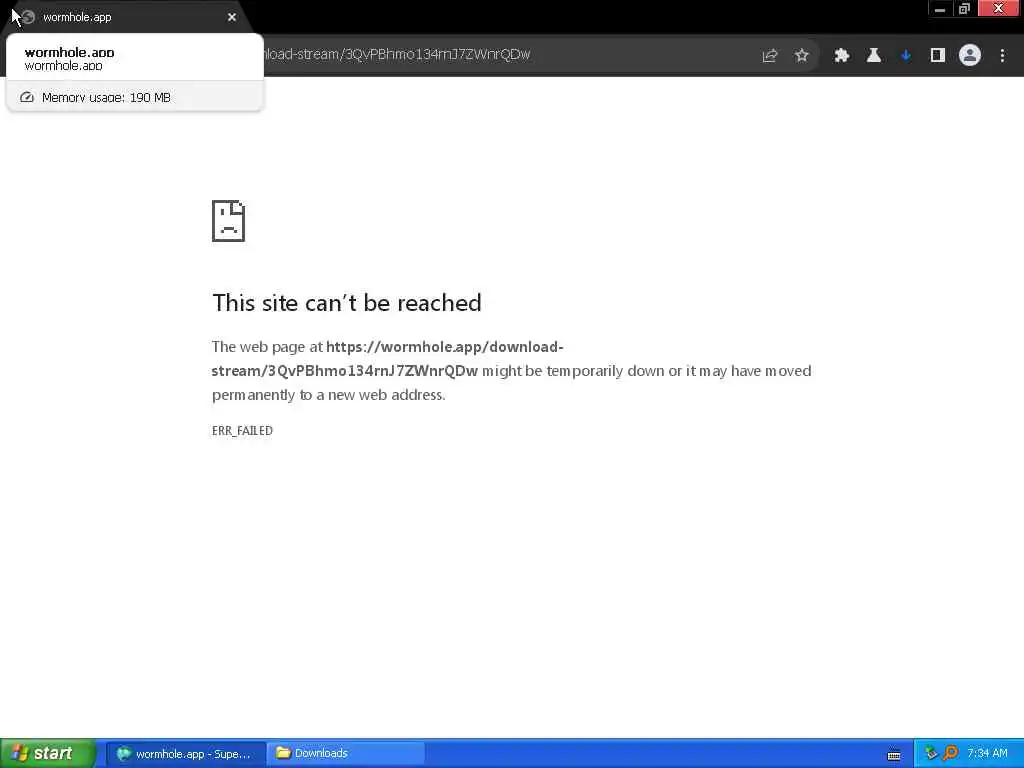Open the Extensions puzzle piece menu
The image size is (1024, 768).
[842, 56]
